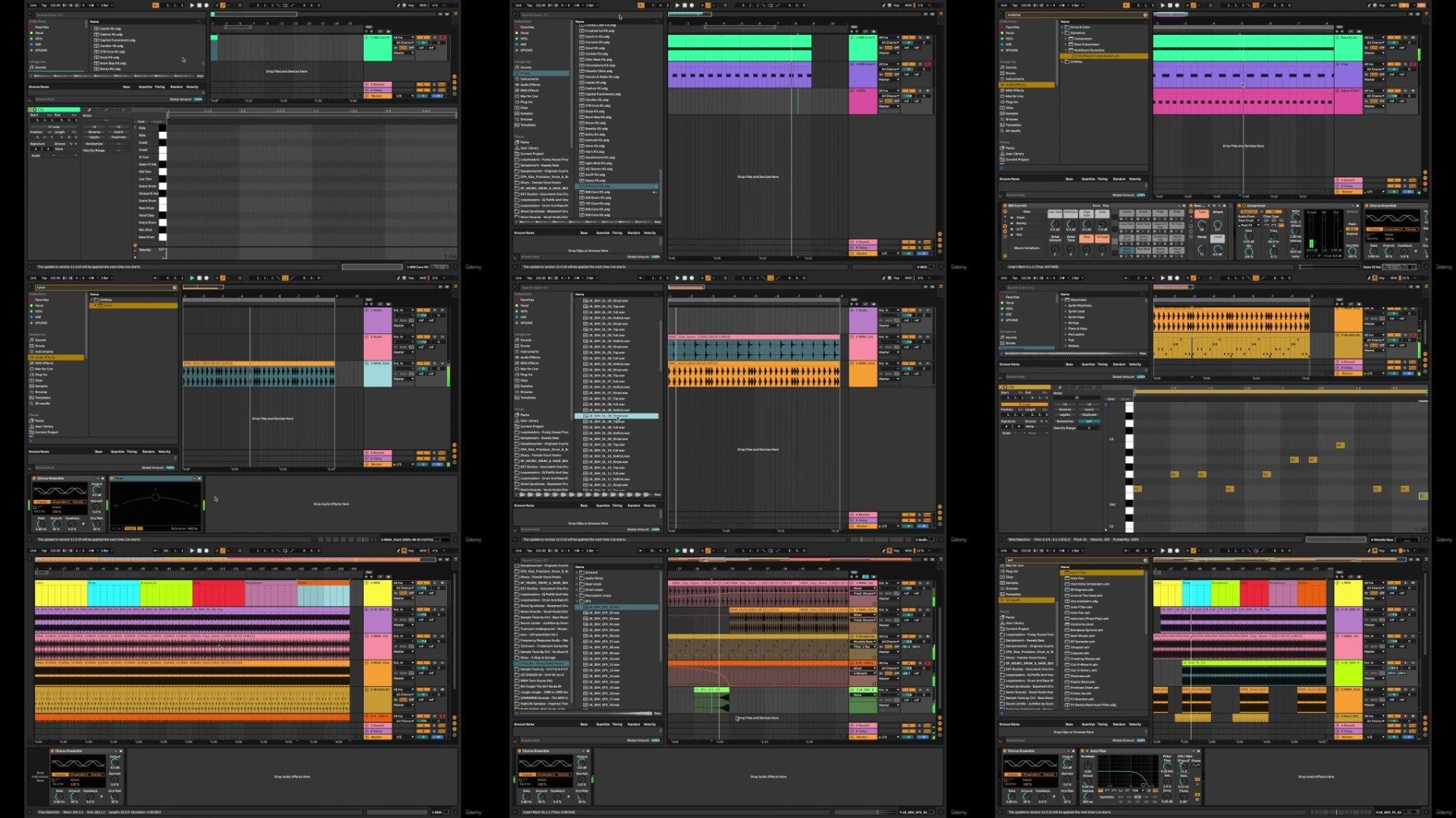Hide the browser using the Compressor window's triangle

1001,13
